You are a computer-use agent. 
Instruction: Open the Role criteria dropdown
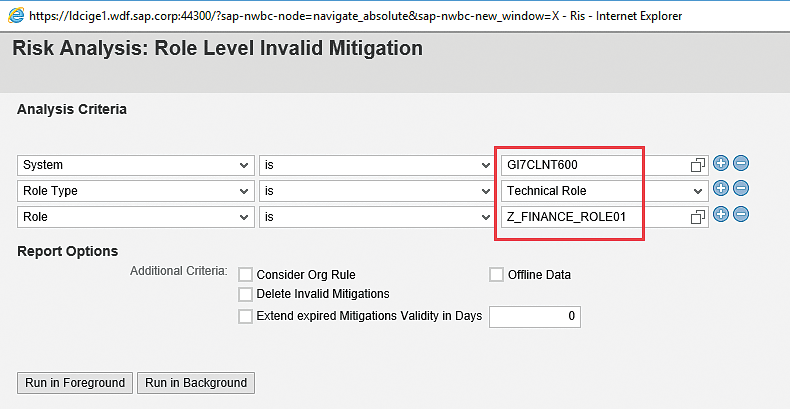click(x=136, y=217)
